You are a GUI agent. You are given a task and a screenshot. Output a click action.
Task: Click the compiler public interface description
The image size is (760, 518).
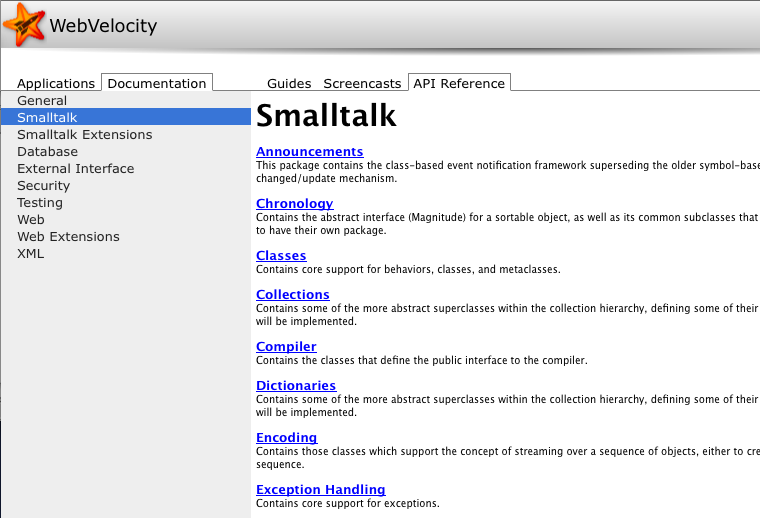pos(422,361)
